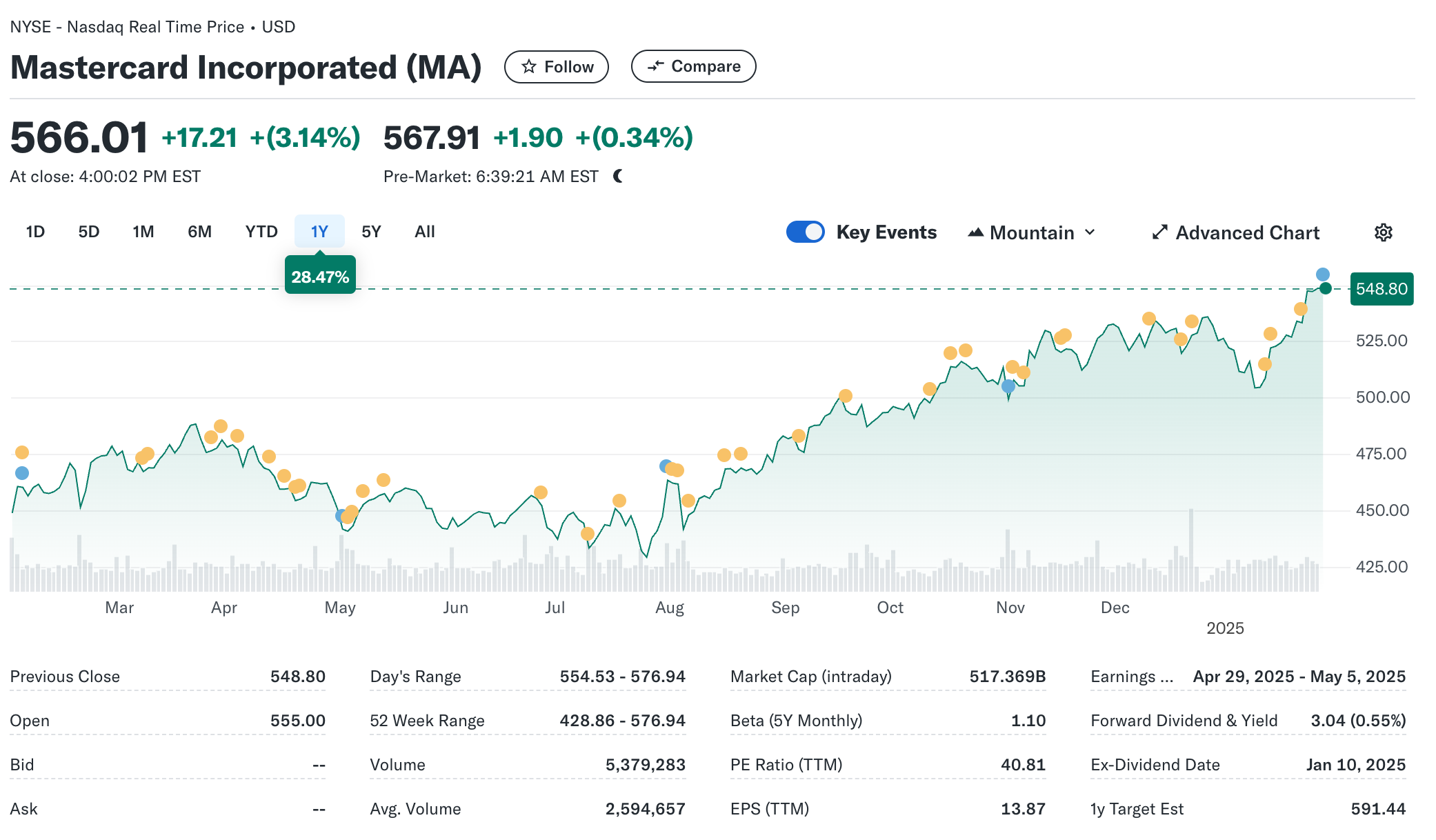Click the star icon on the Follow button

tap(529, 67)
